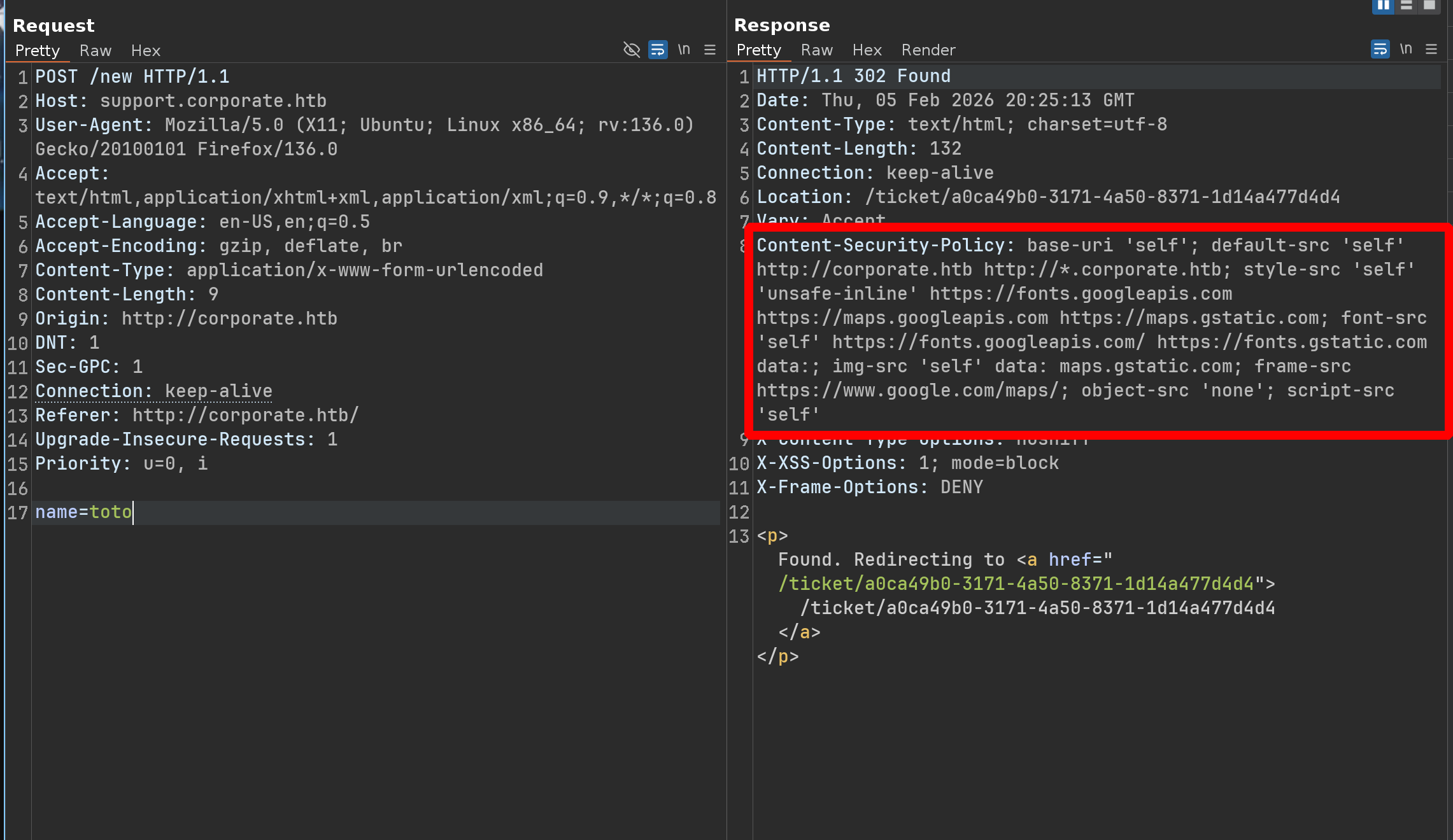The width and height of the screenshot is (1453, 840).
Task: Toggle word wrap in Response editor
Action: pos(1380,49)
